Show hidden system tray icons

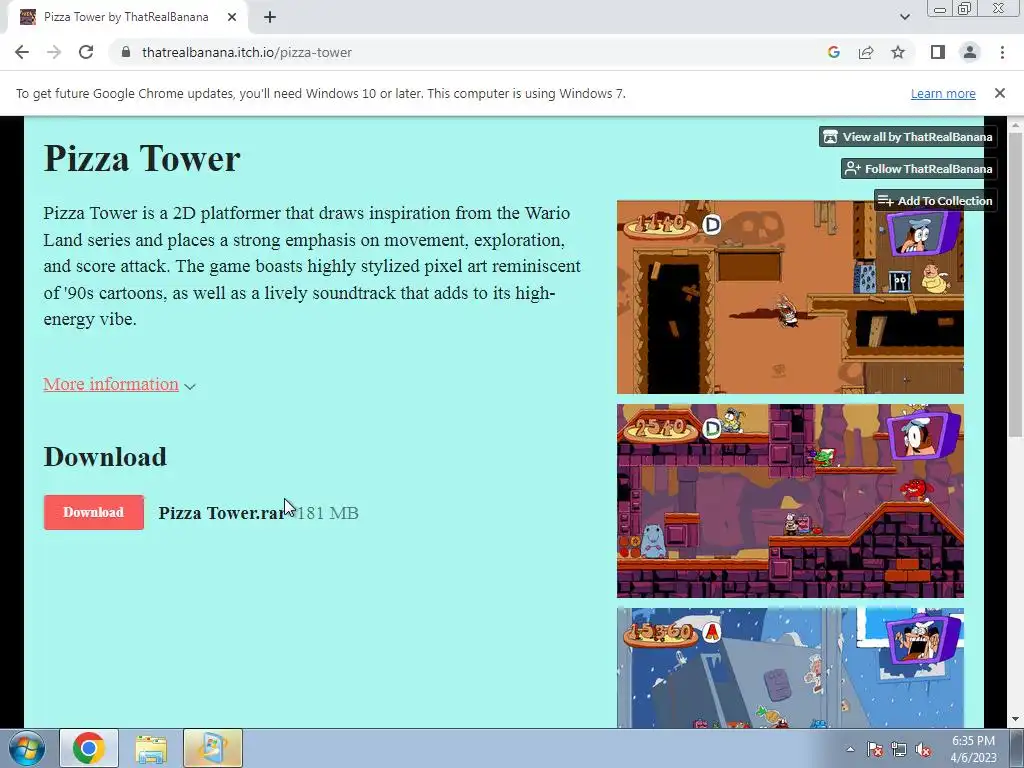(850, 749)
